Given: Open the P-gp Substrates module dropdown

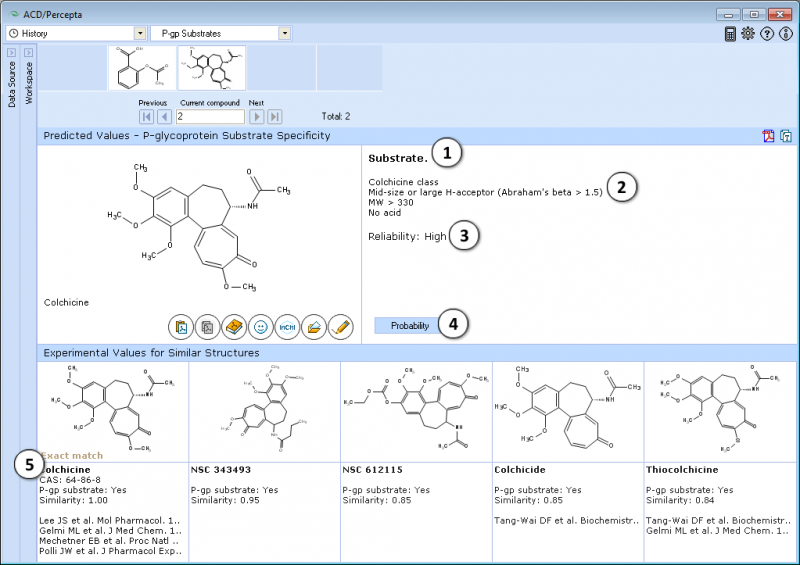Looking at the screenshot, I should pos(285,34).
